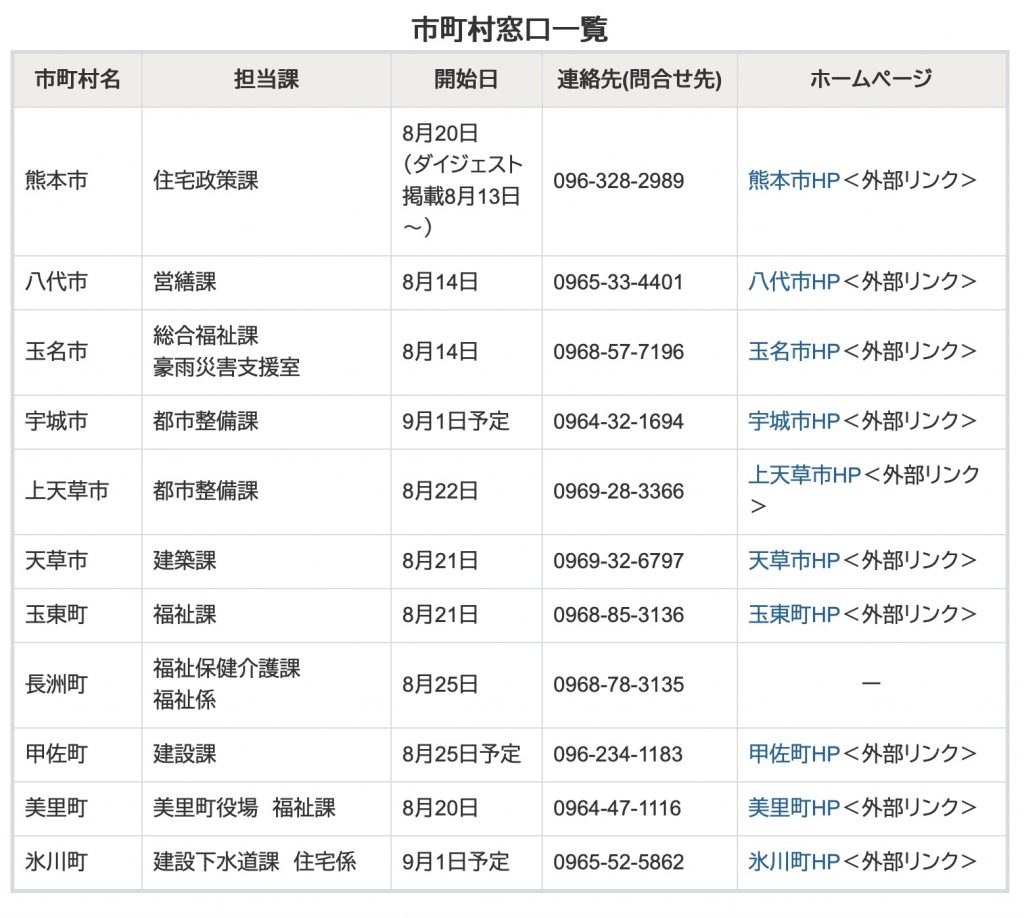Screen dimensions: 1024x918
Task: Click the 8月25日予定 start date cell
Action: [x=466, y=755]
